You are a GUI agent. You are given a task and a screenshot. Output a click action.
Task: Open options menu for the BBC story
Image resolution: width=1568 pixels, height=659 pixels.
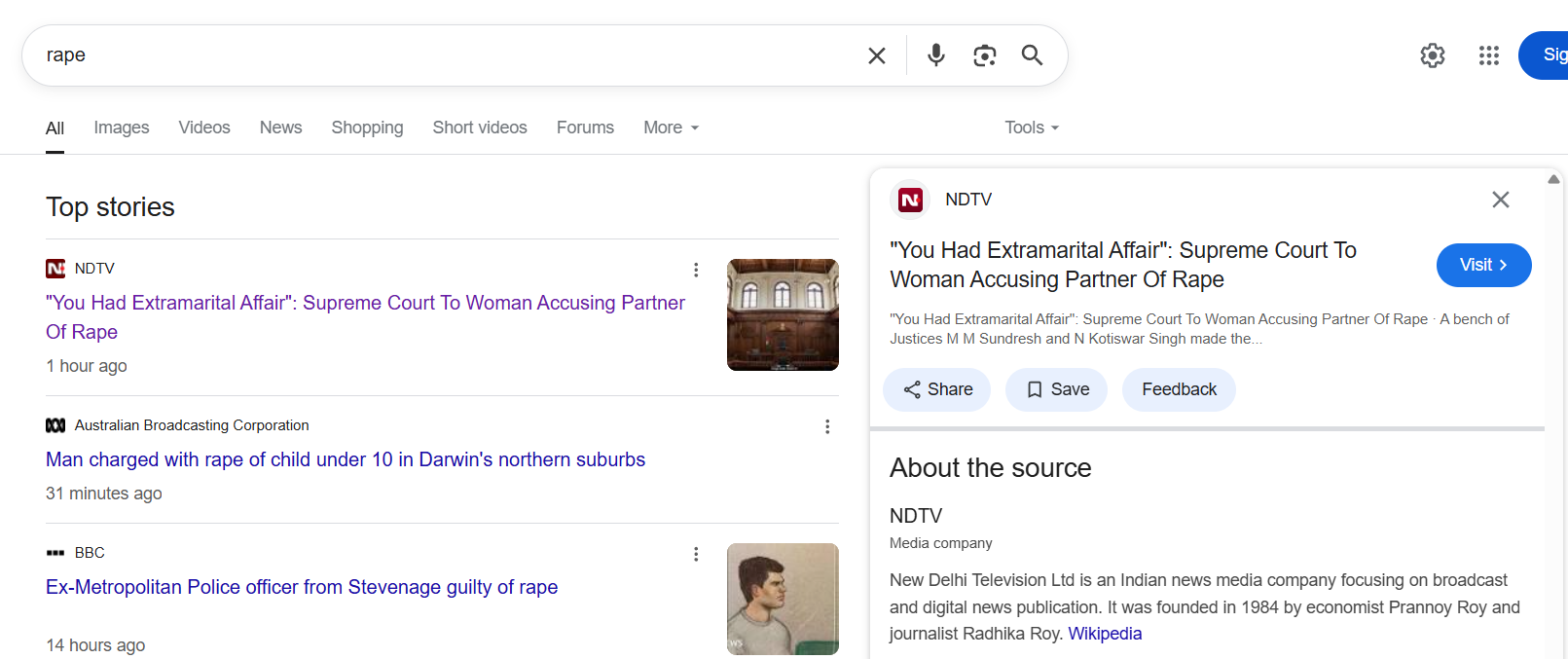coord(696,554)
